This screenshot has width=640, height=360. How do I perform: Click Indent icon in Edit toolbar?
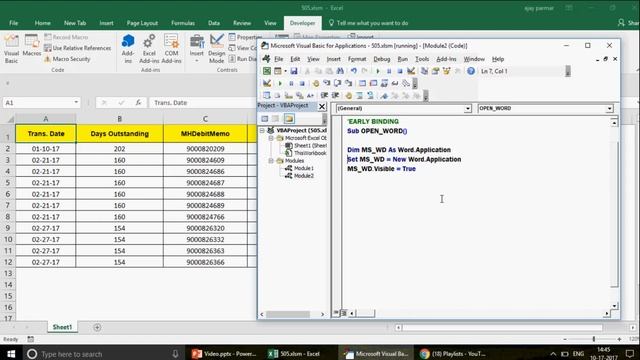(x=324, y=96)
